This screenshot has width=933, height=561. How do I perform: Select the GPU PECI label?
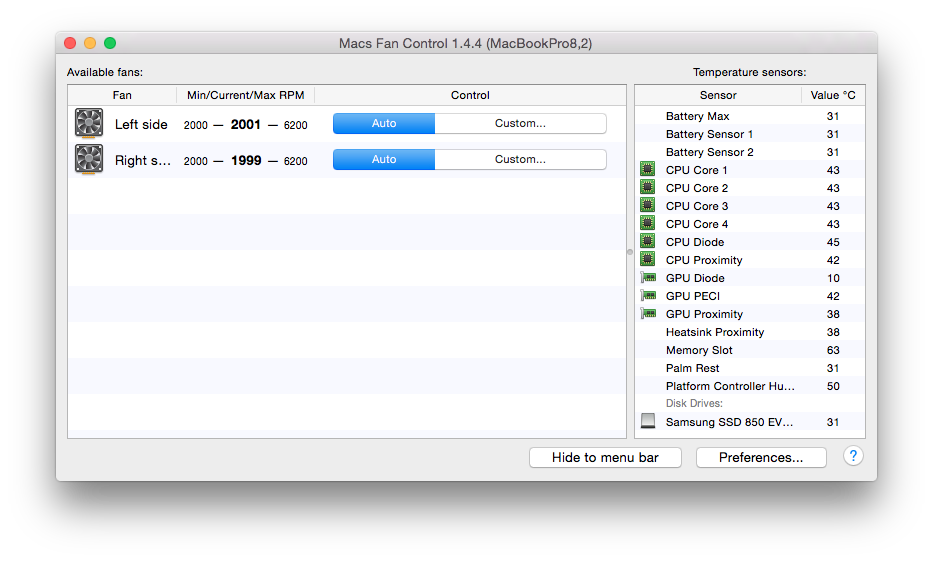click(693, 296)
